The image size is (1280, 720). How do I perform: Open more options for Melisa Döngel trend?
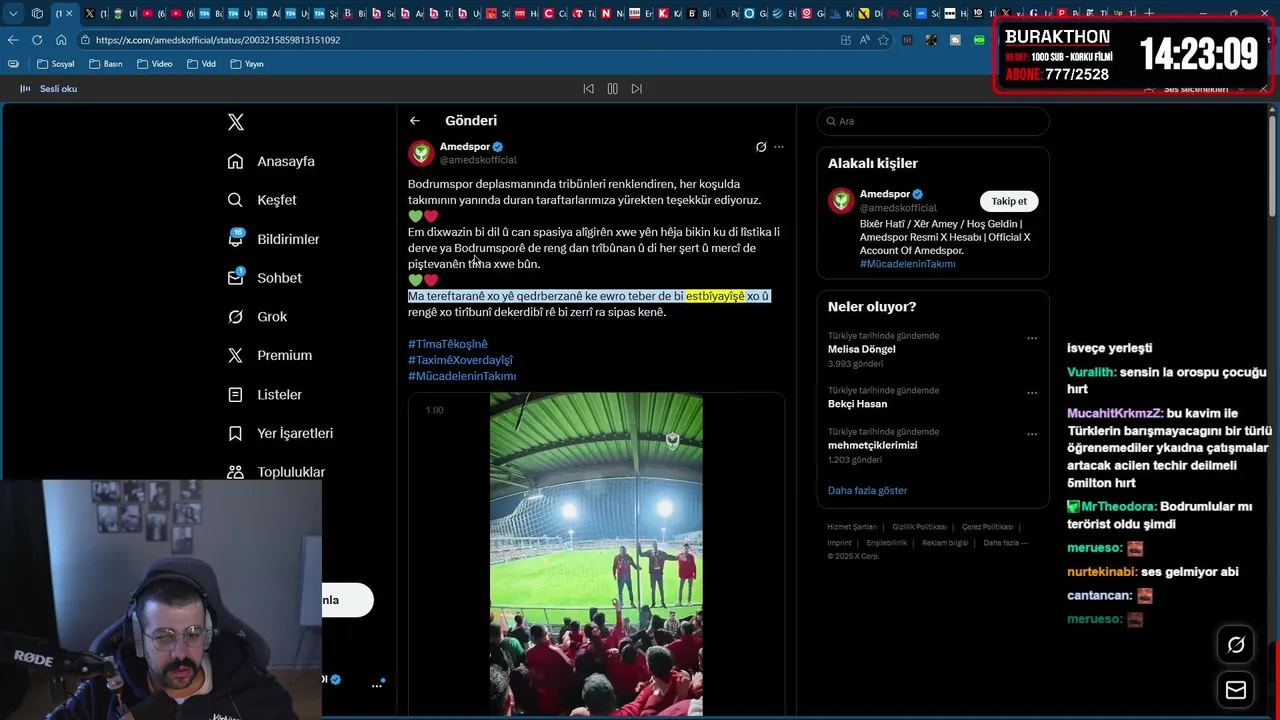point(1032,338)
